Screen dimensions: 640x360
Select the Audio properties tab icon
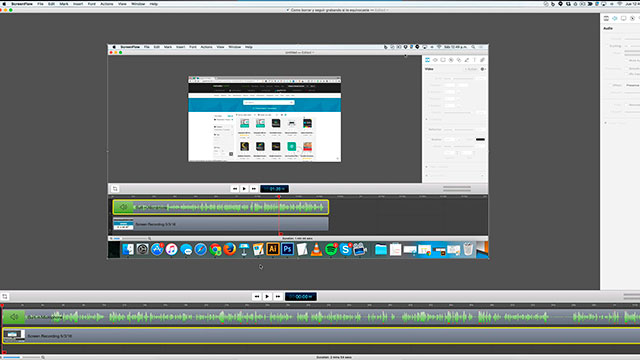click(615, 18)
